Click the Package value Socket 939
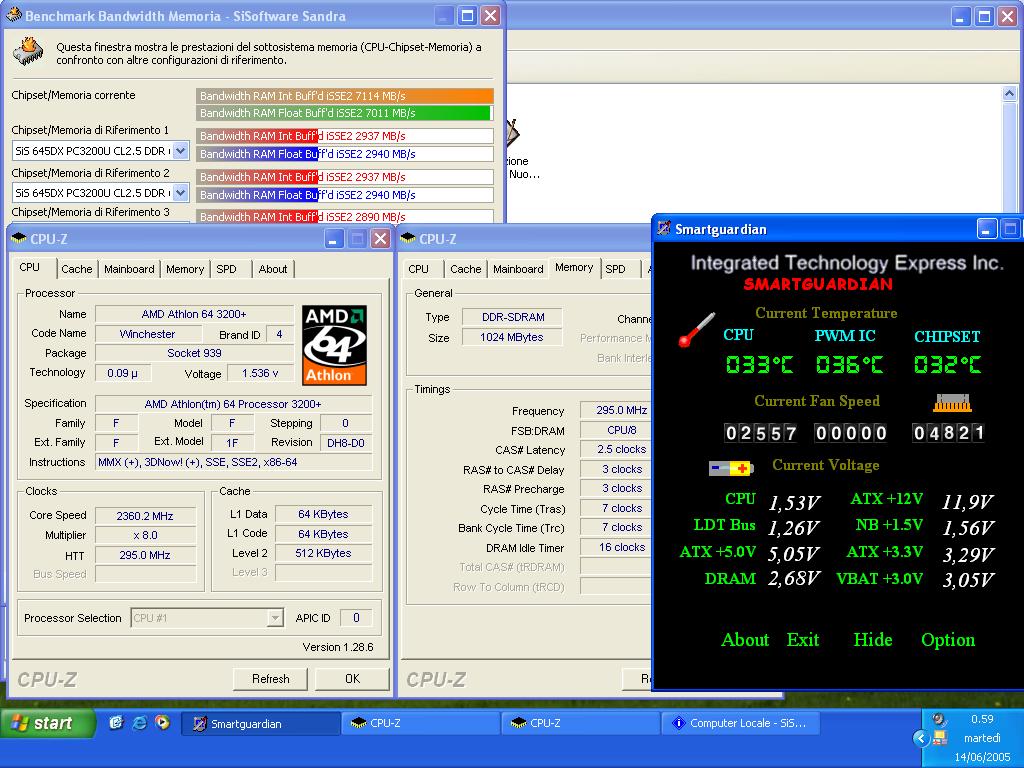Screen dimensions: 1024x768 click(x=194, y=353)
